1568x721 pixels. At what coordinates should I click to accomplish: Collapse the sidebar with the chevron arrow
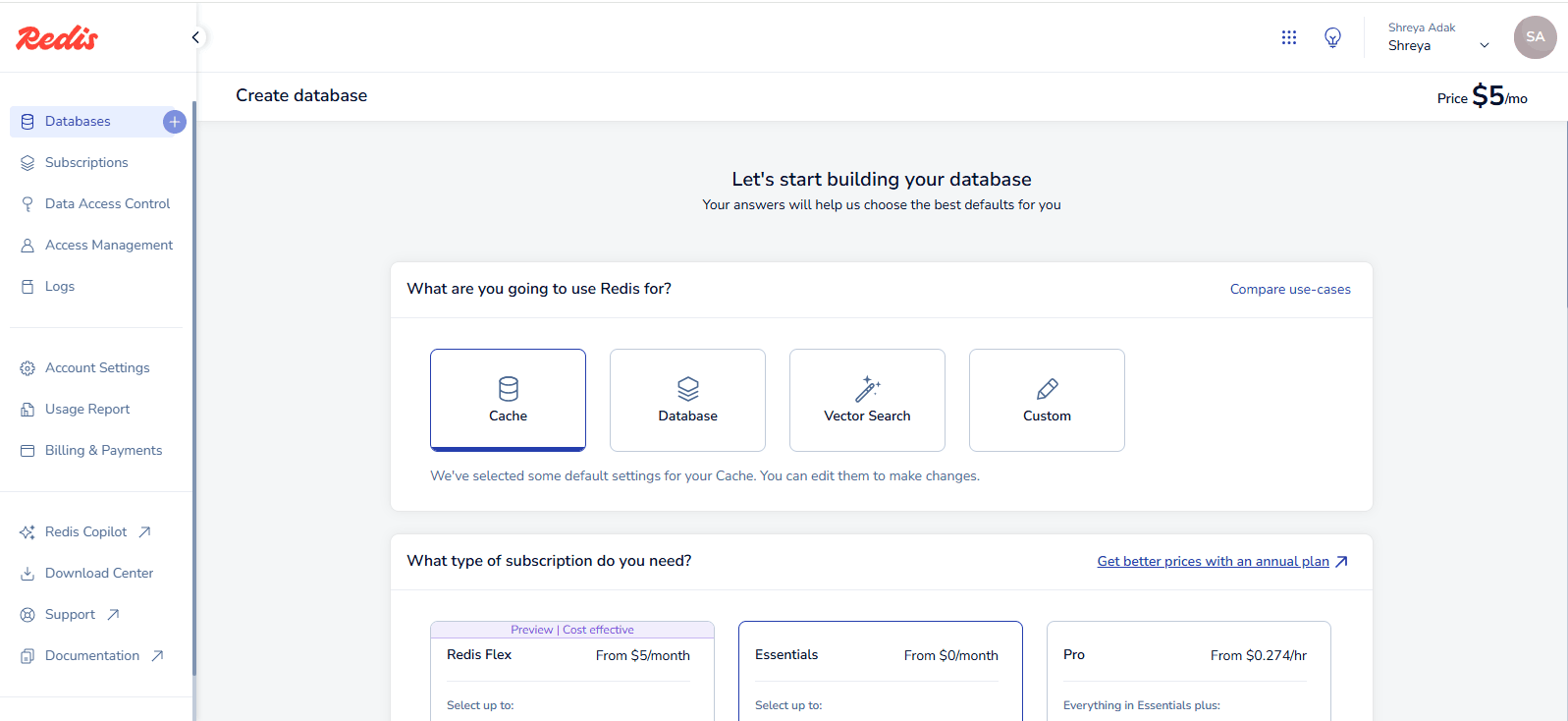(195, 37)
